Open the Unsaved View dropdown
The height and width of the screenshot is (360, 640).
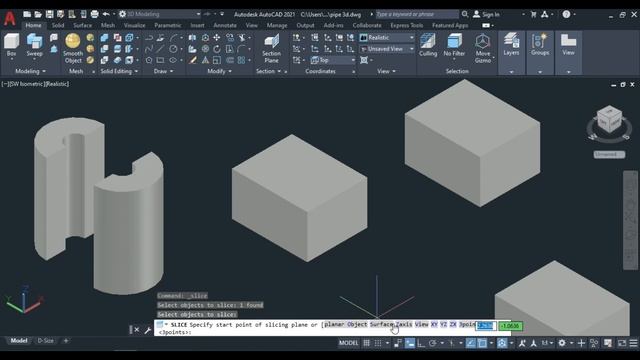pyautogui.click(x=387, y=49)
